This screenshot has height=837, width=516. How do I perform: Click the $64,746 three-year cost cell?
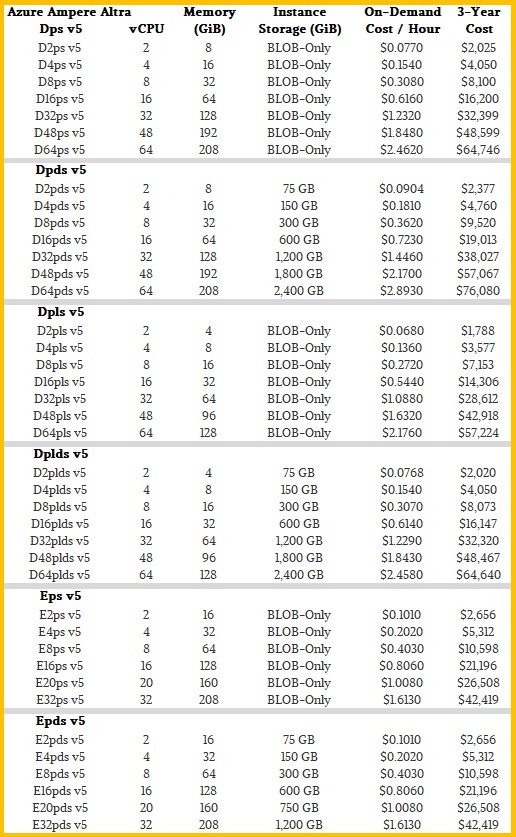click(x=478, y=150)
